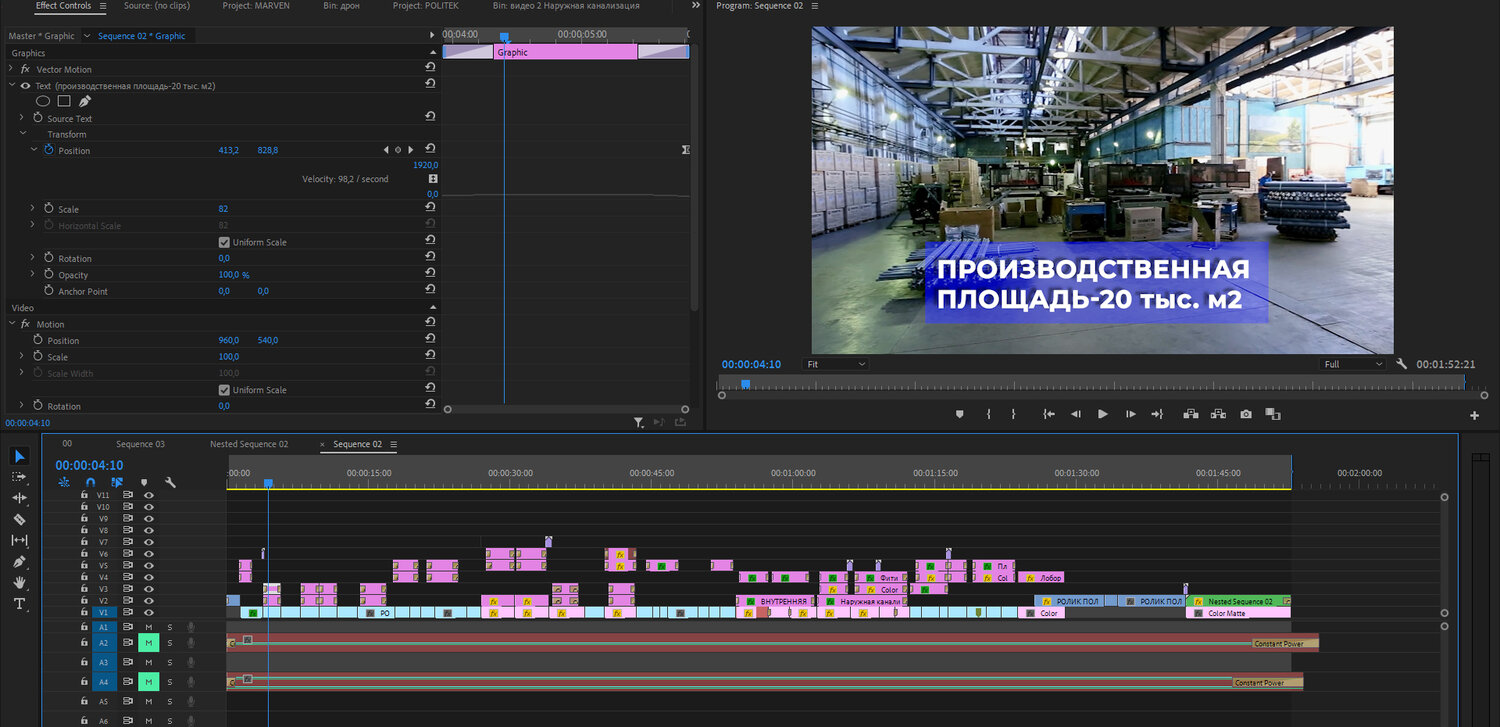
Task: Expand the Opacity property
Action: [33, 274]
